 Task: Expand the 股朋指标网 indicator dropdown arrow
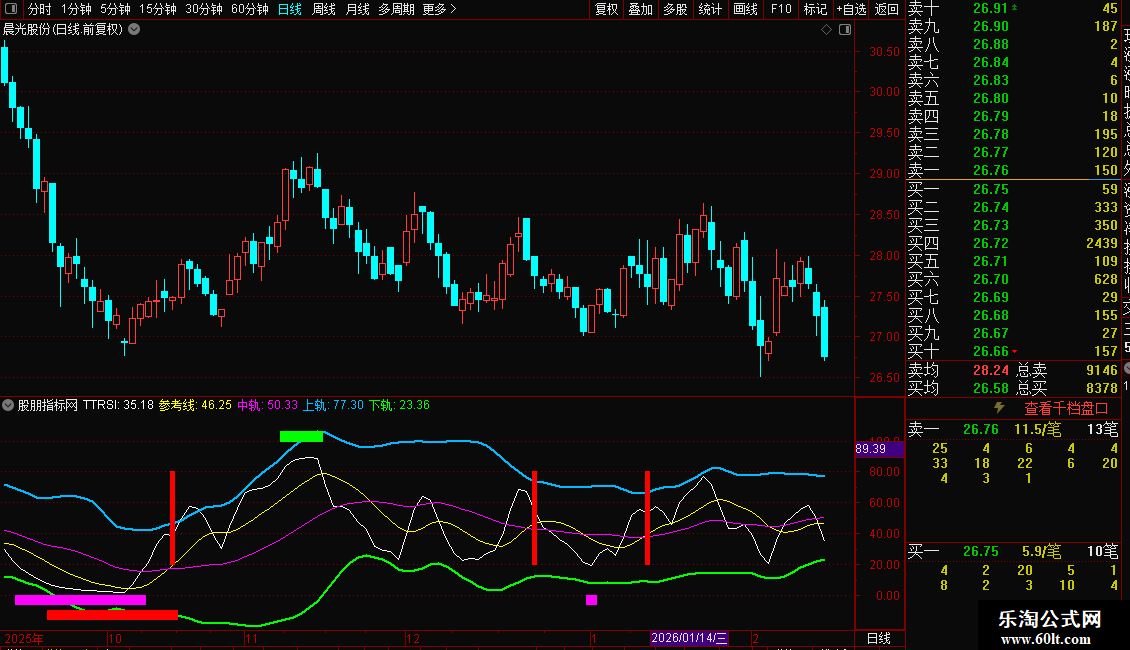pyautogui.click(x=8, y=405)
